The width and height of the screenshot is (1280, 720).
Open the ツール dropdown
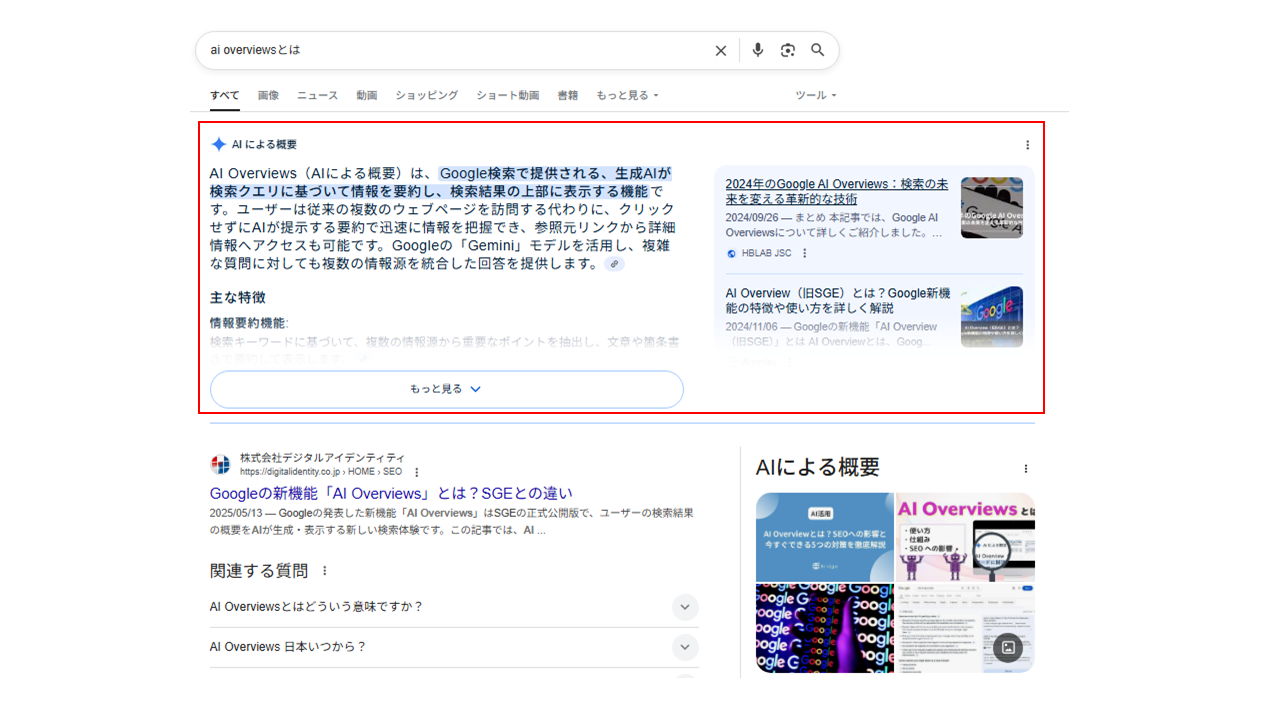815,95
